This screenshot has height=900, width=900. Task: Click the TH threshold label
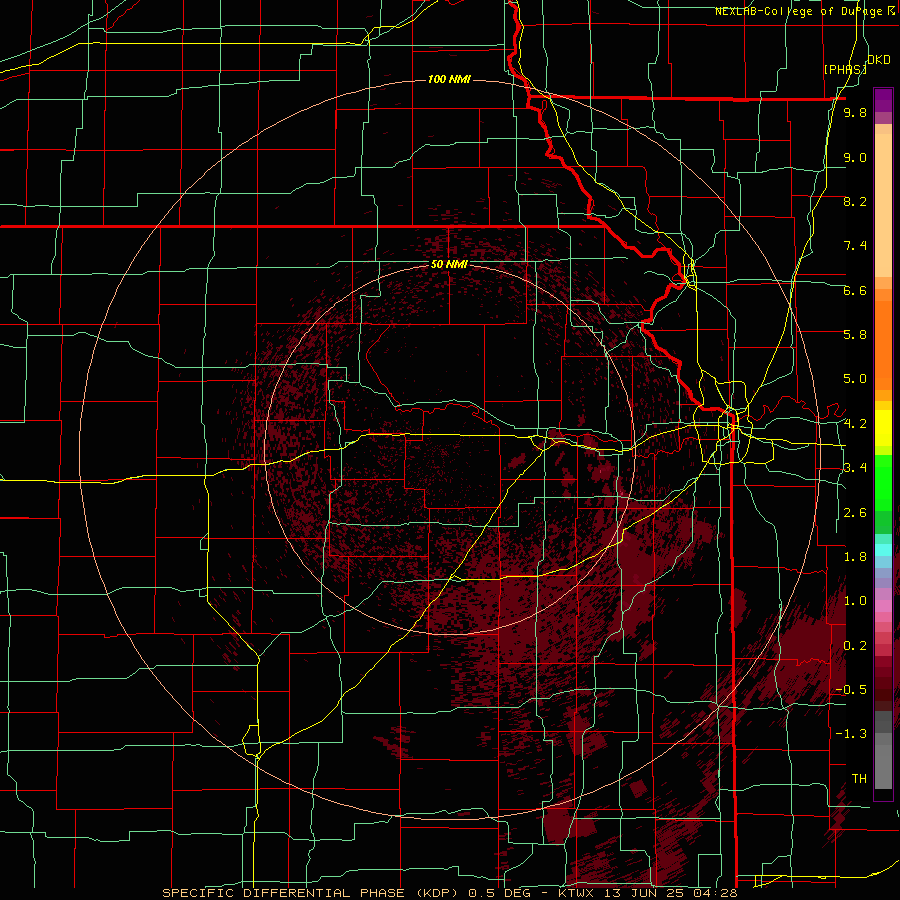(x=859, y=778)
